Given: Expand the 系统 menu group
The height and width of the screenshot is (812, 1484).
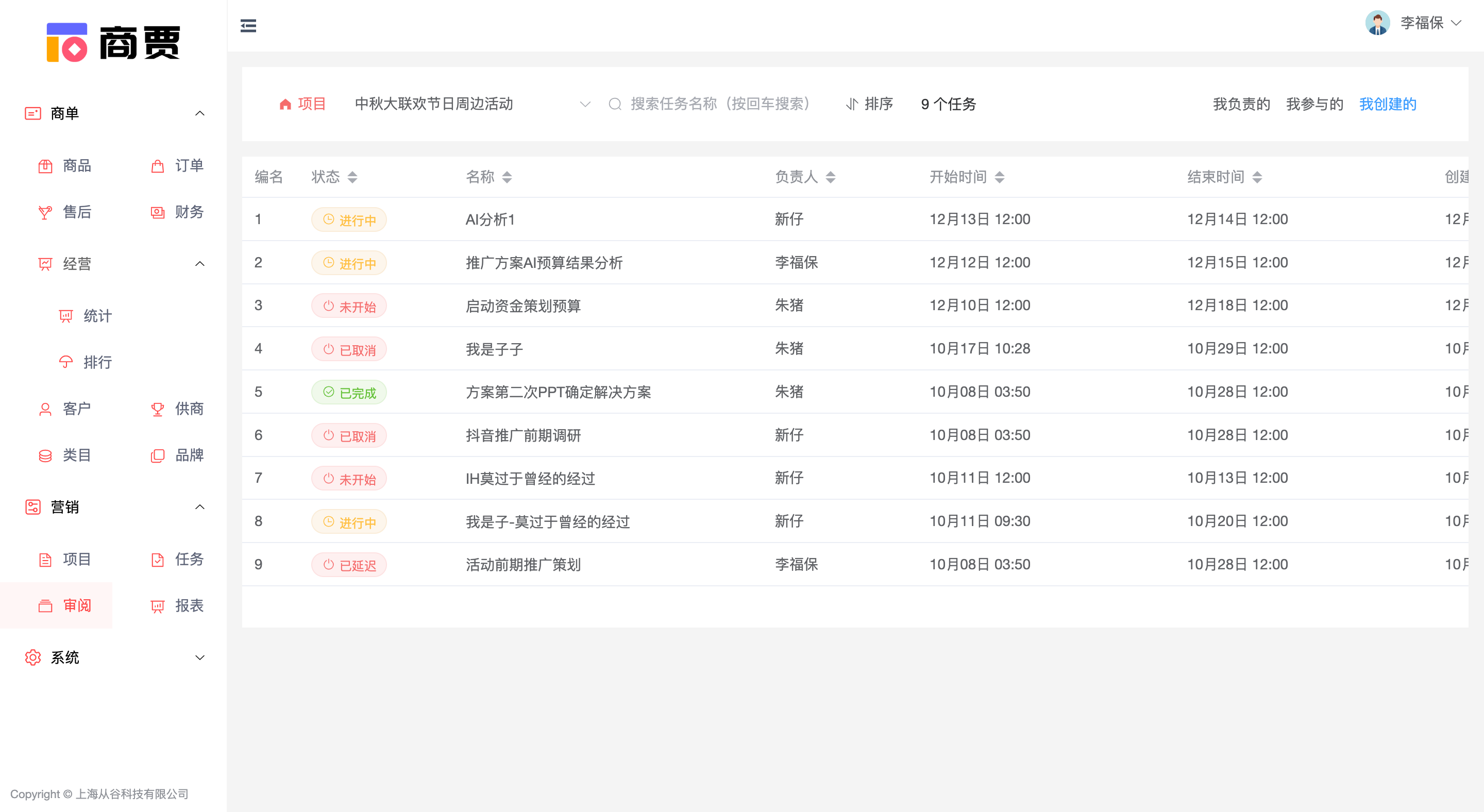Looking at the screenshot, I should [x=200, y=657].
